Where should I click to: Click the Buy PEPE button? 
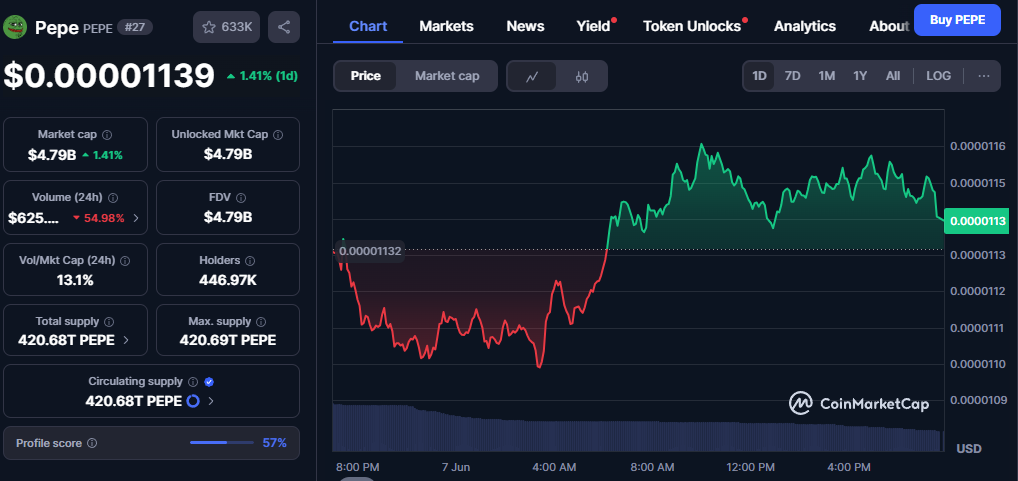(957, 19)
